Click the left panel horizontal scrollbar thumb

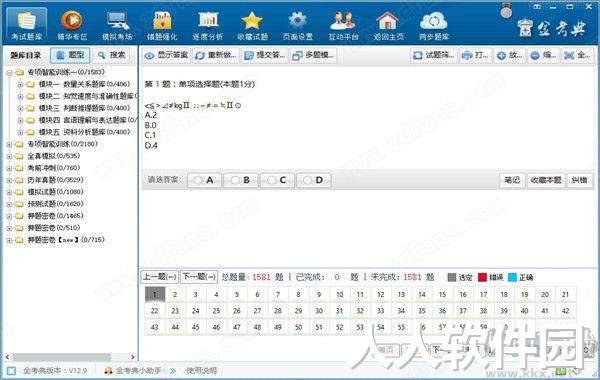[62, 357]
